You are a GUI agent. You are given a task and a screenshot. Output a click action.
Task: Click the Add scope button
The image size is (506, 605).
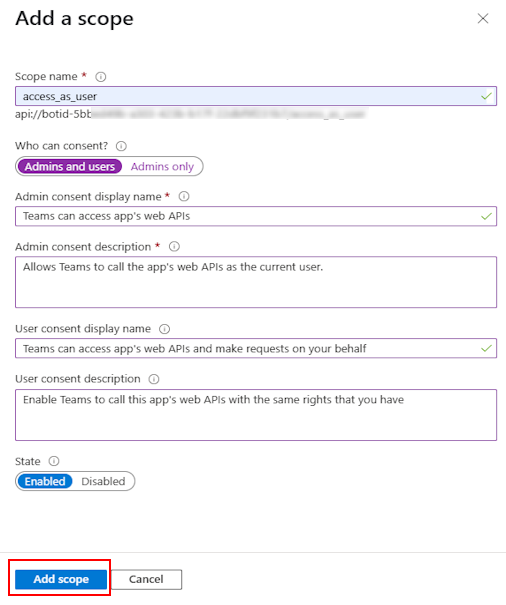(x=61, y=579)
